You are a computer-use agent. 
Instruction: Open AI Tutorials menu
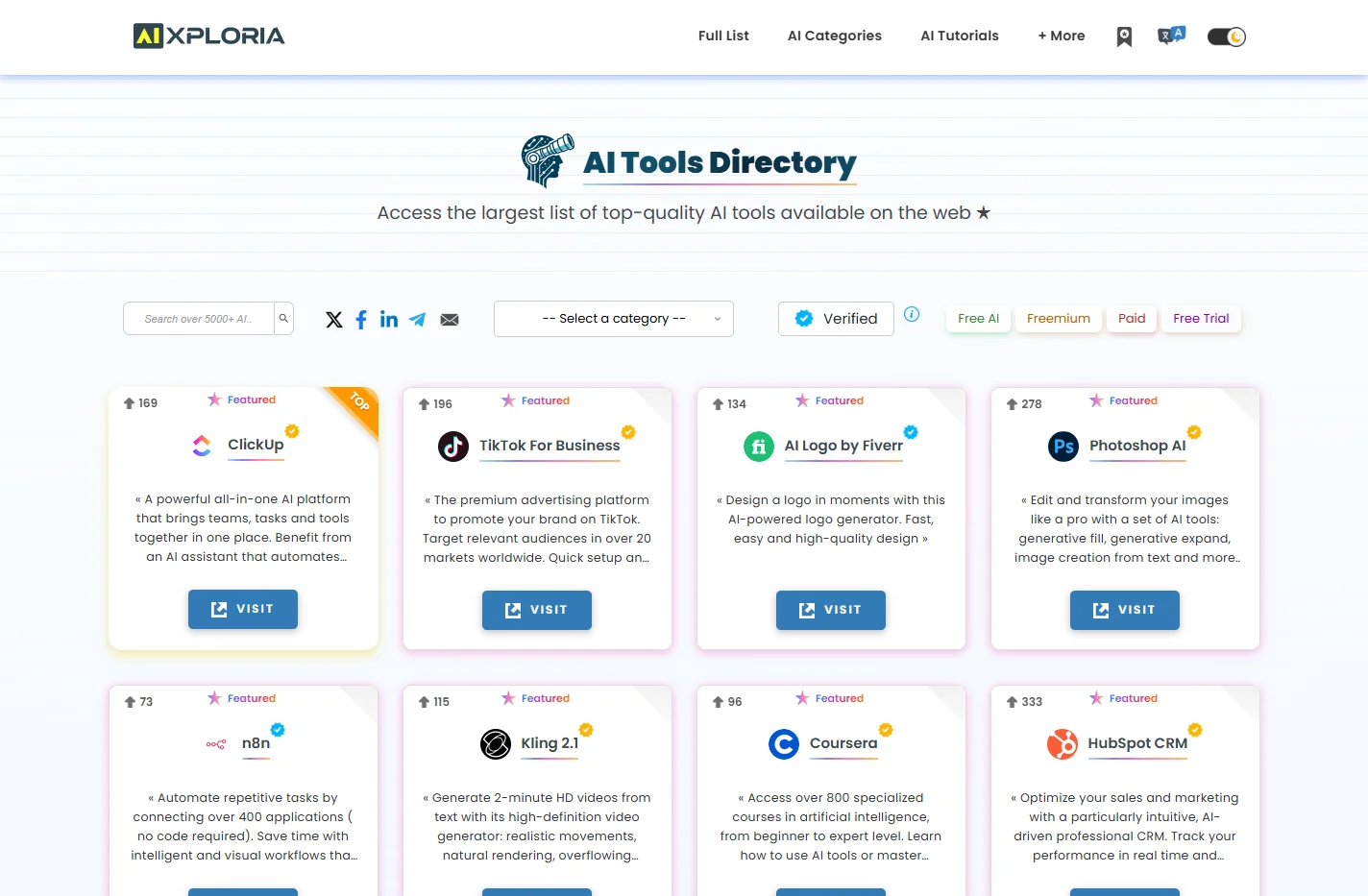coord(960,36)
